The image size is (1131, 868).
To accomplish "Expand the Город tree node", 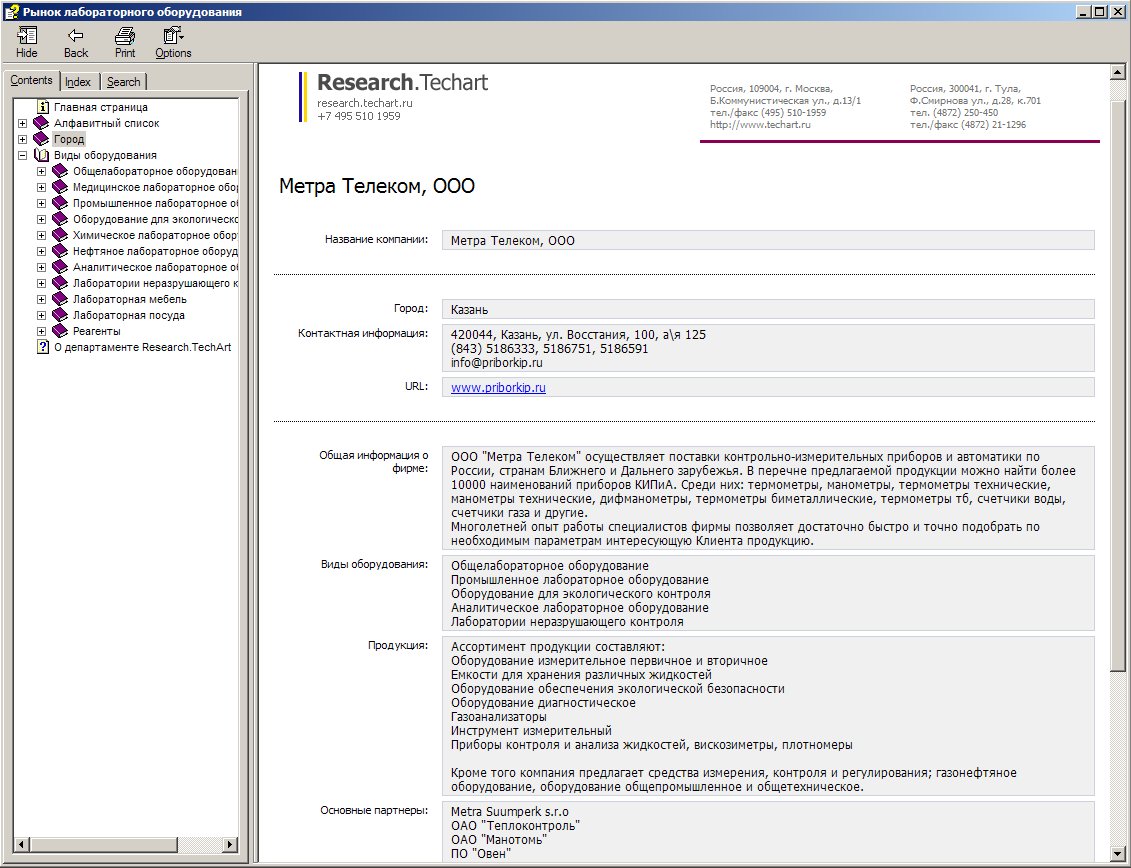I will pos(22,139).
